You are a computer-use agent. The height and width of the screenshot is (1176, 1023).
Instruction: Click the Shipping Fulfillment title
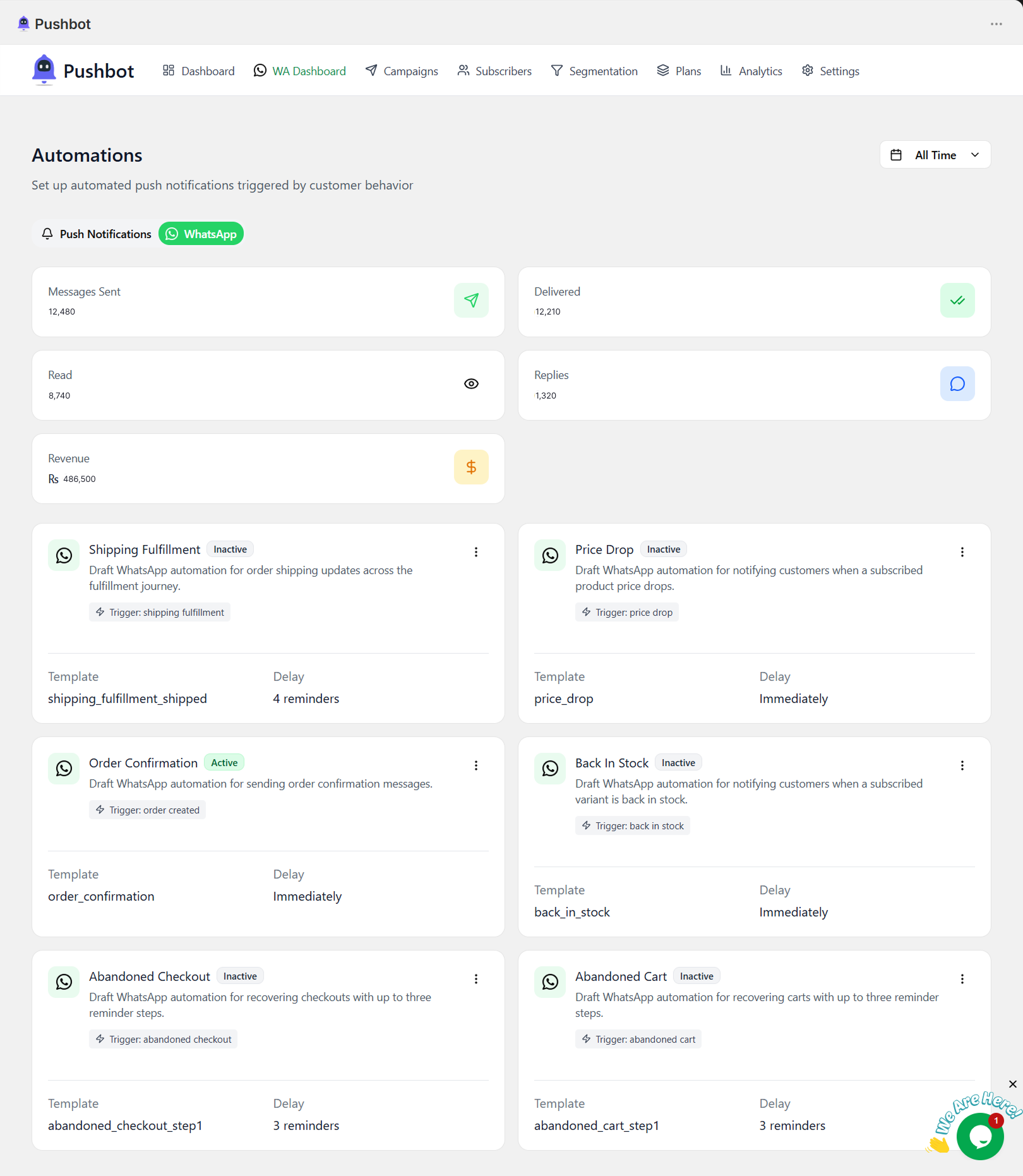[145, 549]
